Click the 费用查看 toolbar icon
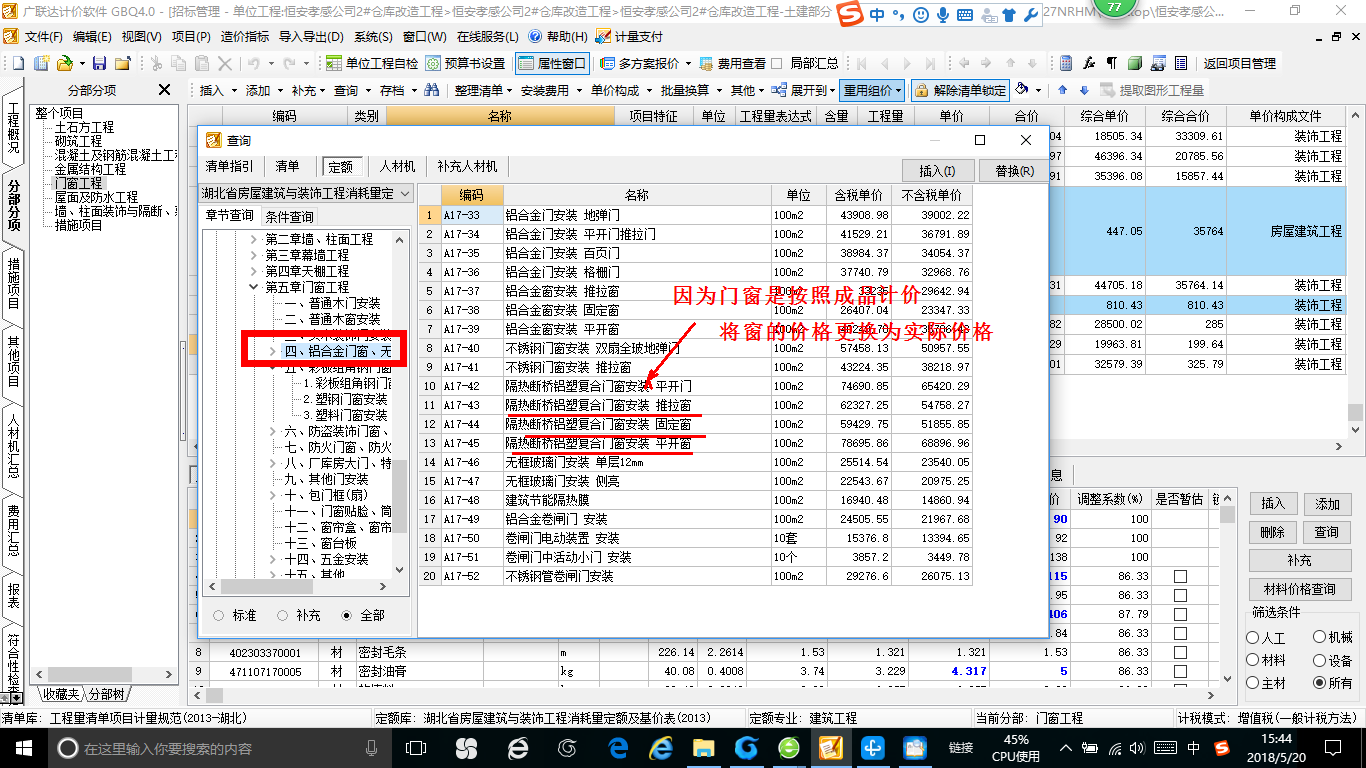The height and width of the screenshot is (768, 1366). [x=707, y=63]
